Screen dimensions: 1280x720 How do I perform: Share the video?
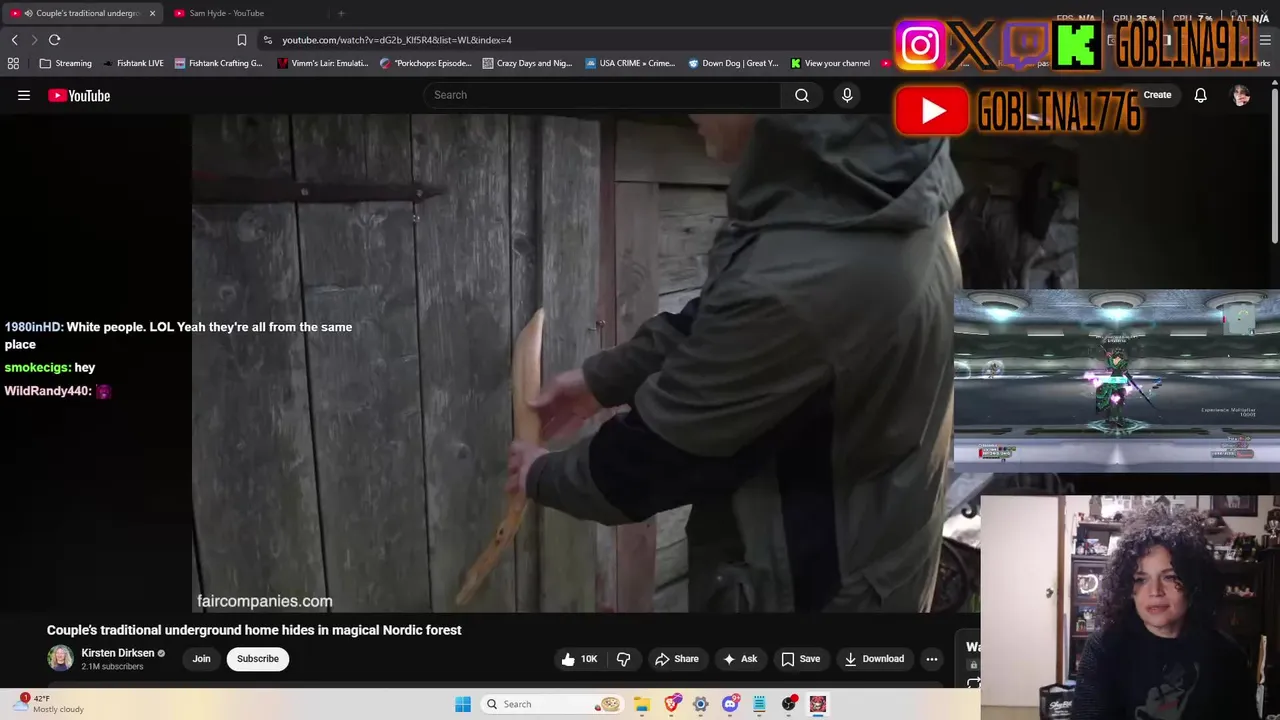(677, 659)
